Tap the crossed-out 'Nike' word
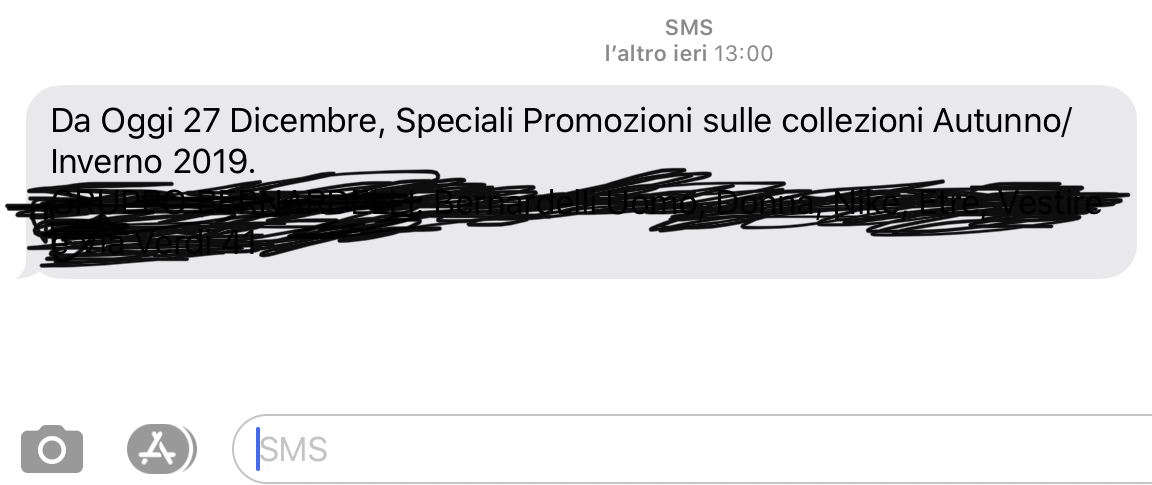This screenshot has width=1152, height=485. pos(868,203)
